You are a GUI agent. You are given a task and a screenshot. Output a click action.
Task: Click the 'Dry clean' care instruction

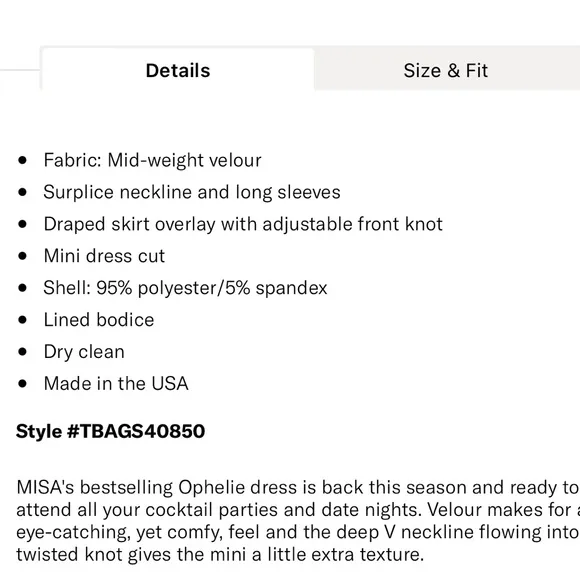84,352
